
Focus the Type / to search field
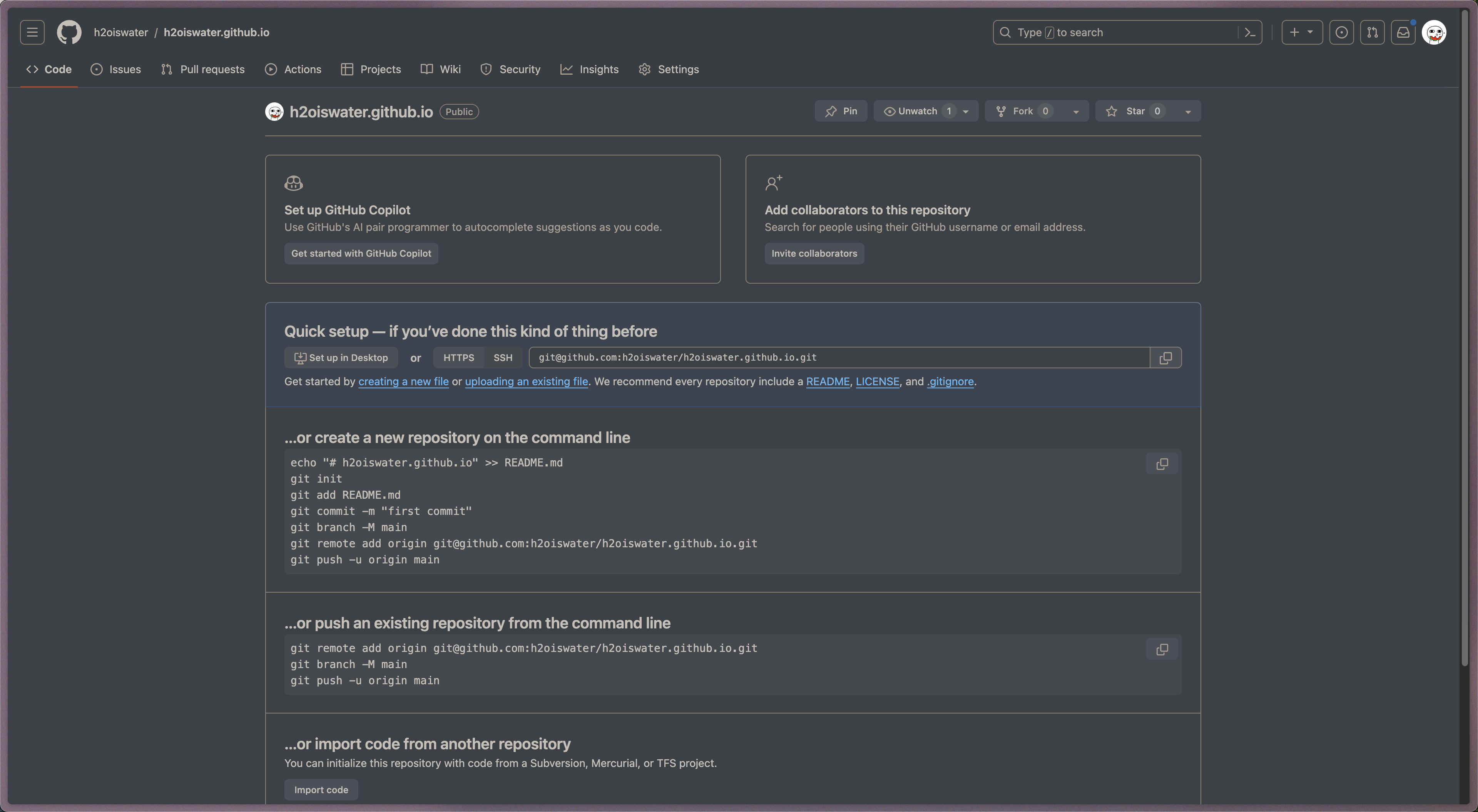click(1127, 32)
